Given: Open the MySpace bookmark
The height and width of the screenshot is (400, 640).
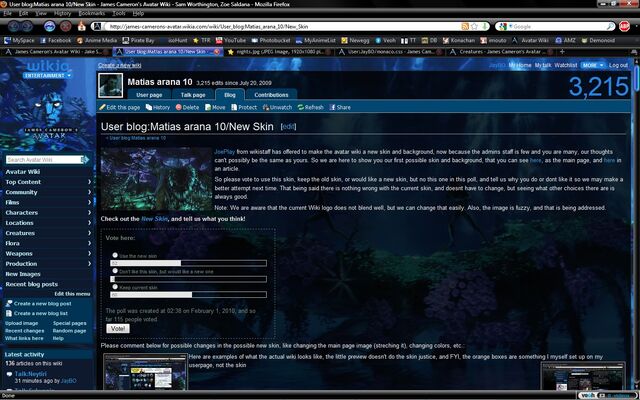Looking at the screenshot, I should tap(19, 40).
